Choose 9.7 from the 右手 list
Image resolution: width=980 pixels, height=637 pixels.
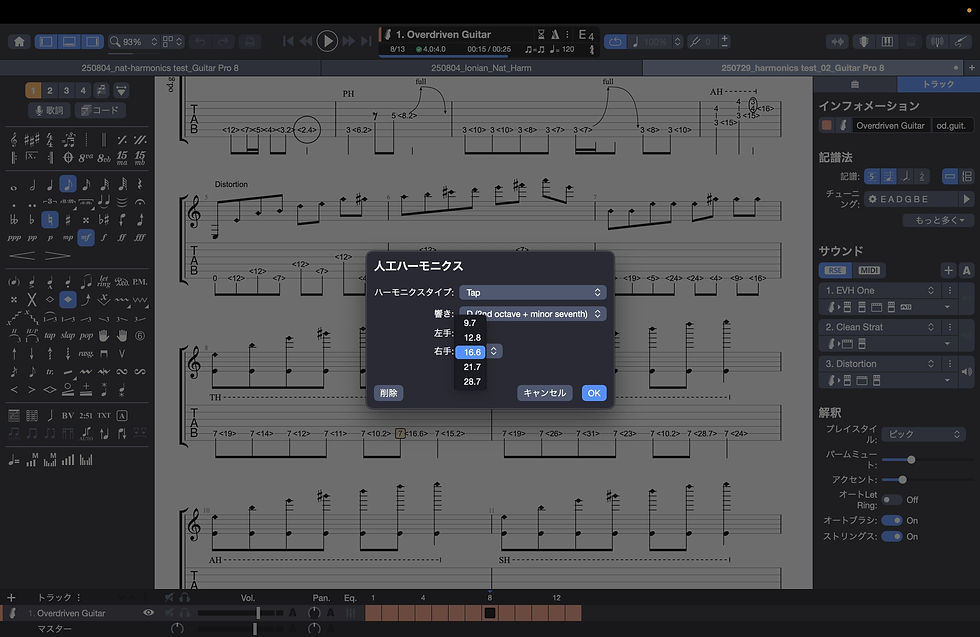(x=470, y=323)
